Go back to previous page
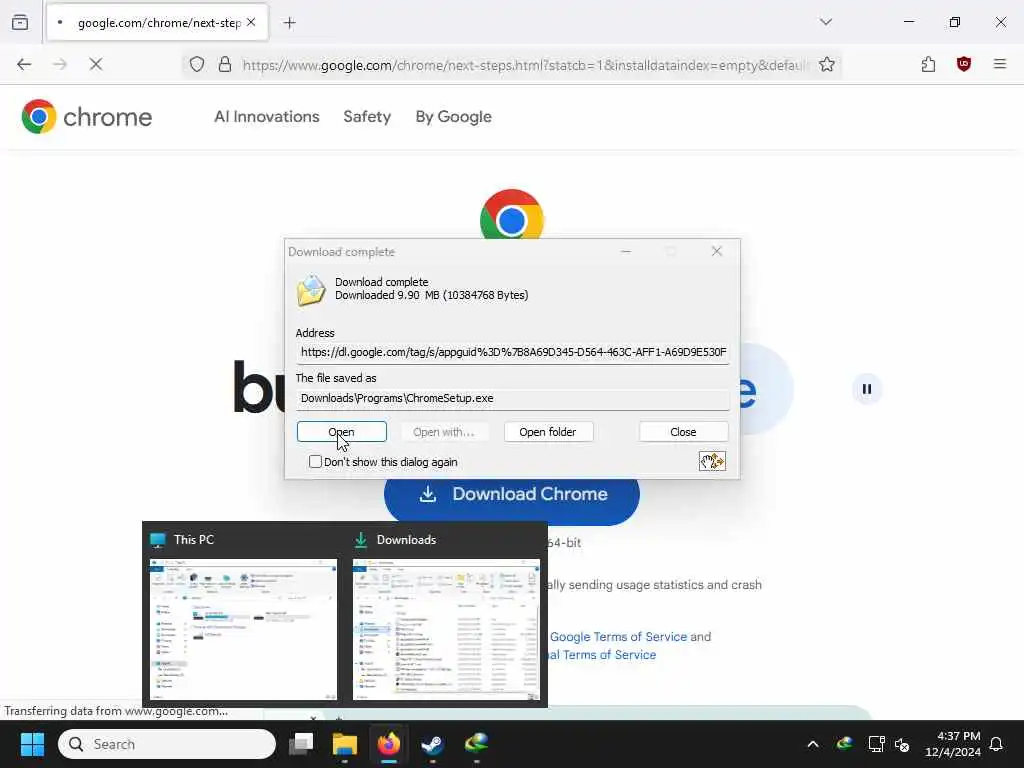This screenshot has height=768, width=1024. [24, 64]
